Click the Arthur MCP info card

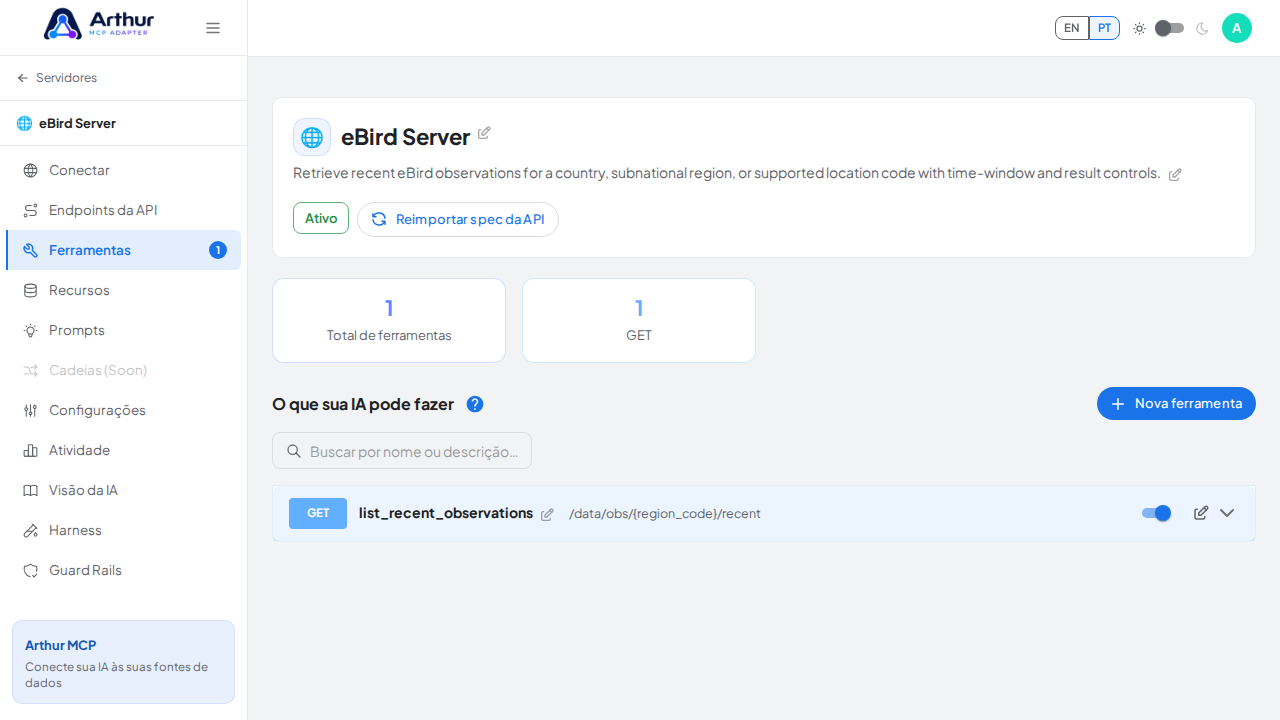[123, 662]
